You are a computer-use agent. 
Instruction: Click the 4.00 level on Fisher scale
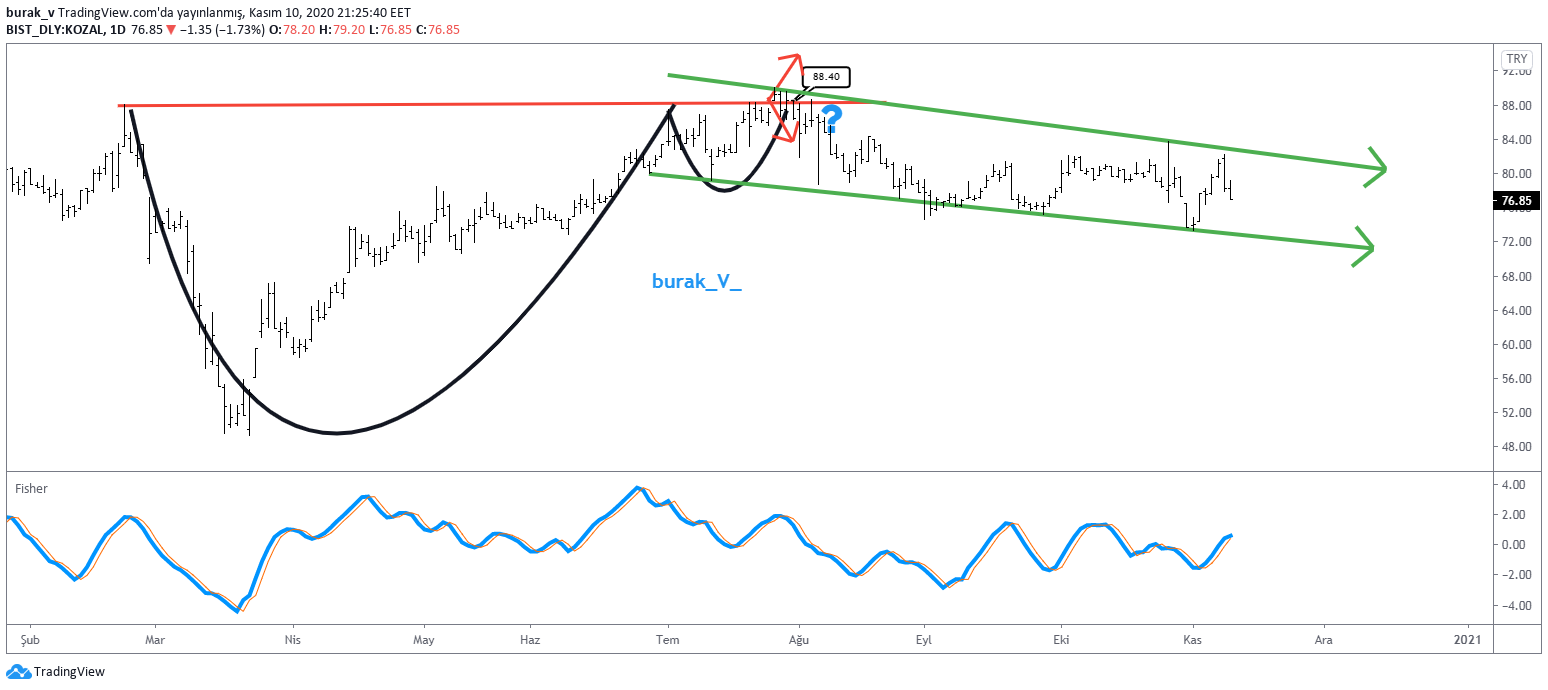coord(1514,485)
